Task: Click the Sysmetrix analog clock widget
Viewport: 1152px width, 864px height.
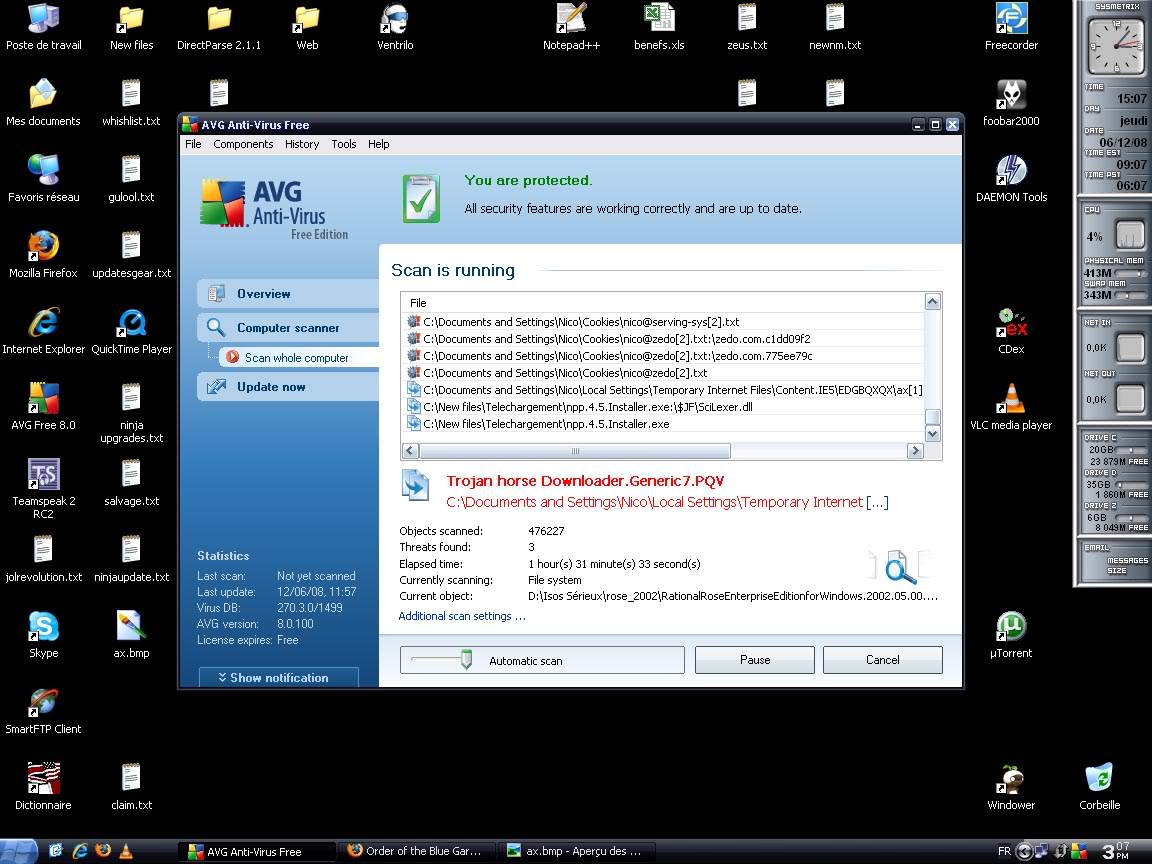Action: [x=1115, y=46]
